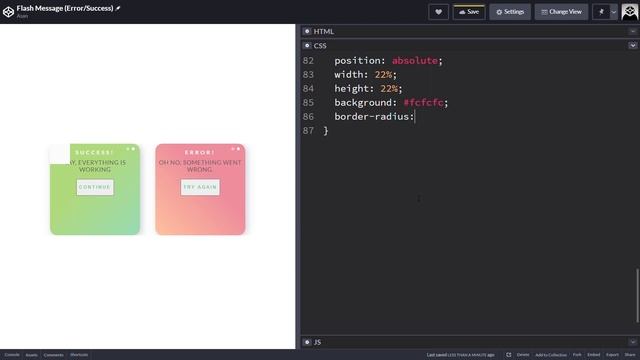
Task: Open CSS editor settings gear
Action: 307,45
